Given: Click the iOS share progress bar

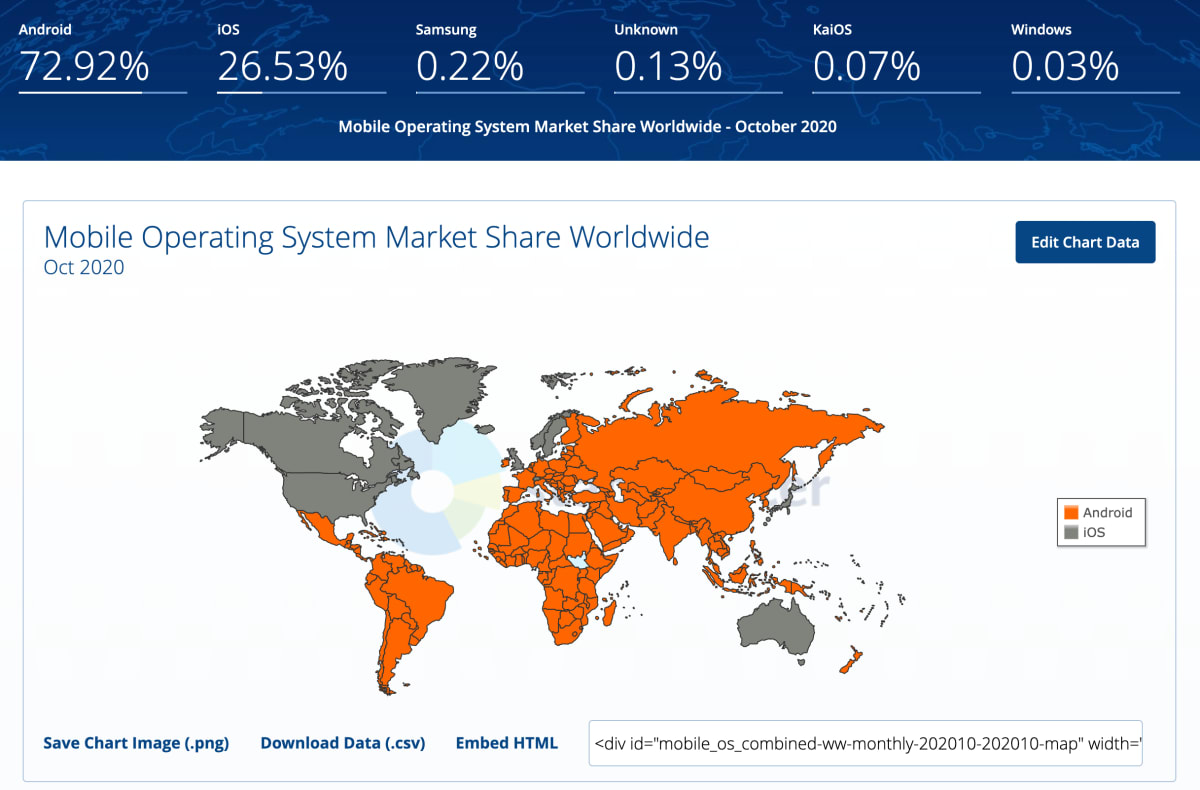Looking at the screenshot, I should click(301, 92).
